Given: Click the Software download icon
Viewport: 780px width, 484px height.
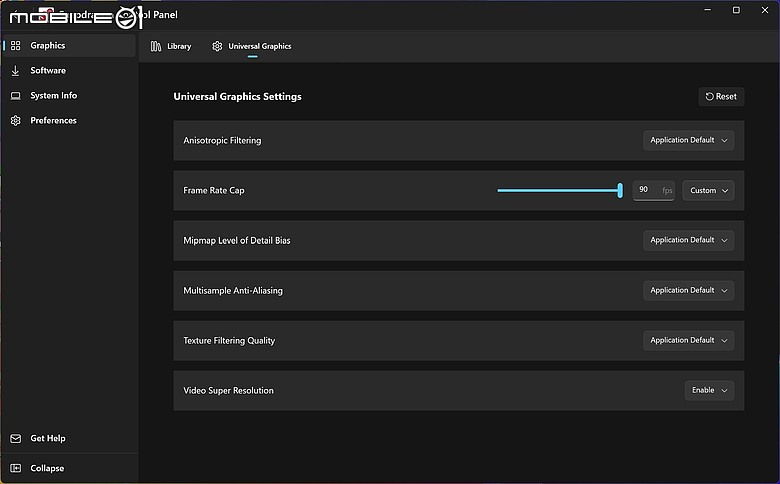Looking at the screenshot, I should tap(15, 71).
